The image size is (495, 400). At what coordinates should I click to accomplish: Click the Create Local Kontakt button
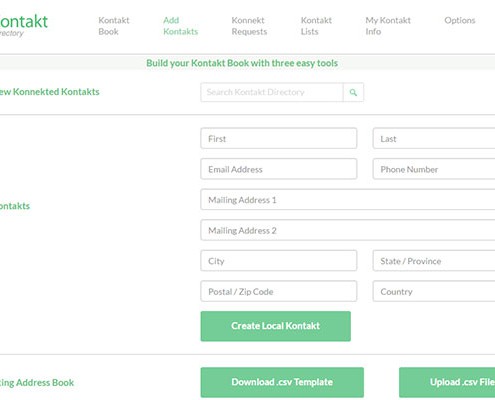(x=276, y=326)
